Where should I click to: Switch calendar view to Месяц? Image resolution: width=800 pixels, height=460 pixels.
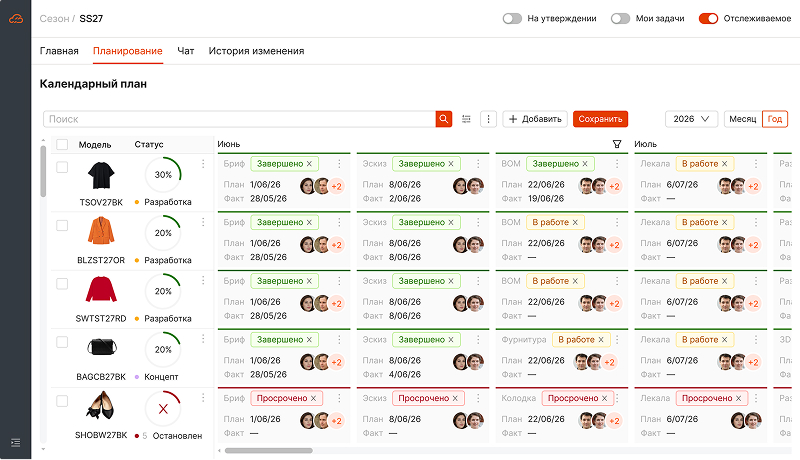(742, 119)
